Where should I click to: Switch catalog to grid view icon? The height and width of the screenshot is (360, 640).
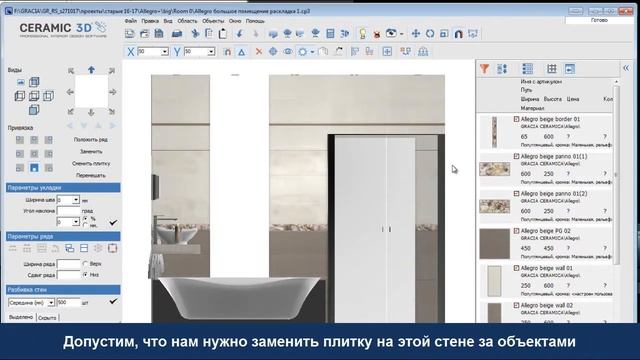552,69
